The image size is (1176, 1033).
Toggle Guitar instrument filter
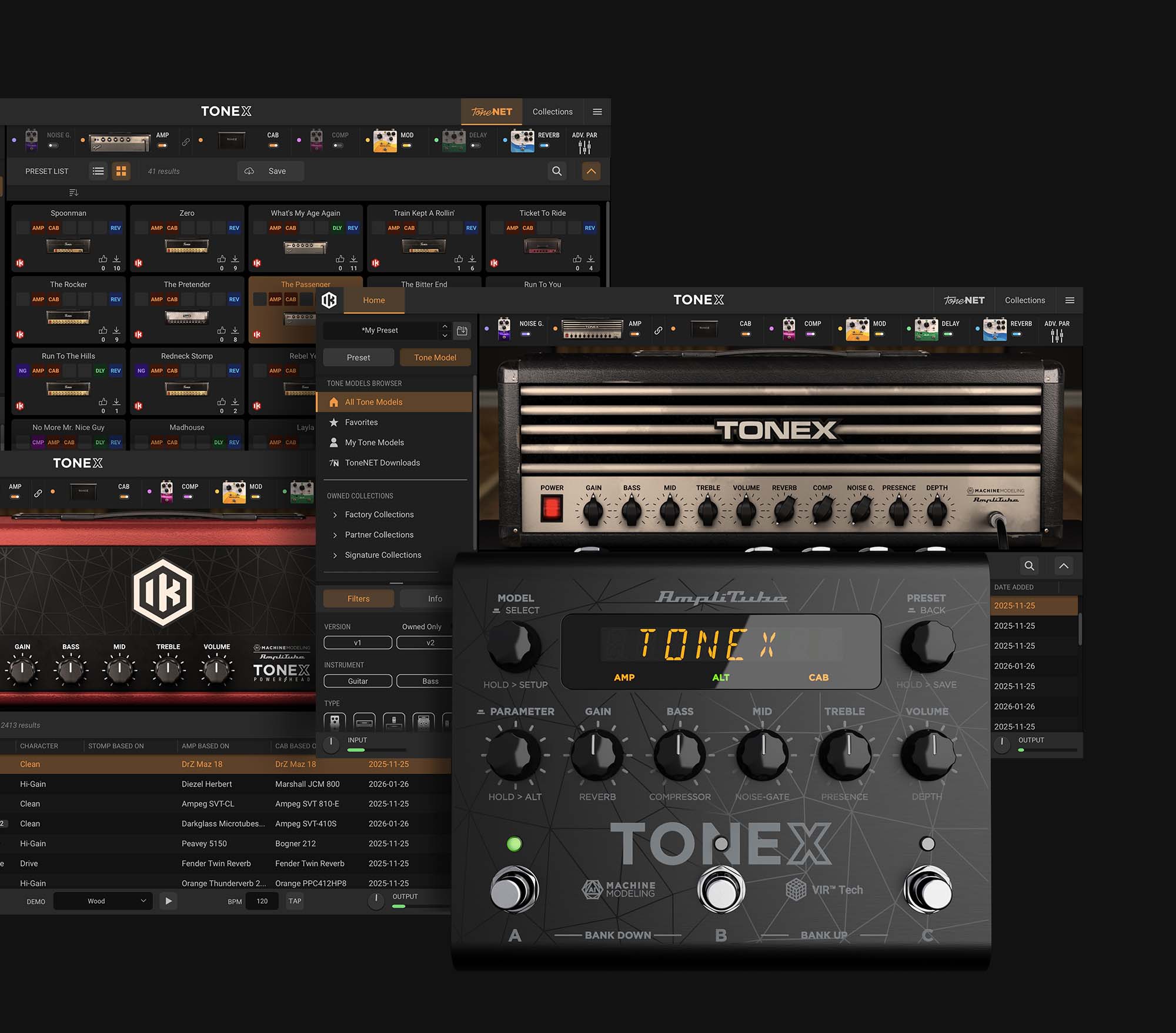[x=358, y=681]
